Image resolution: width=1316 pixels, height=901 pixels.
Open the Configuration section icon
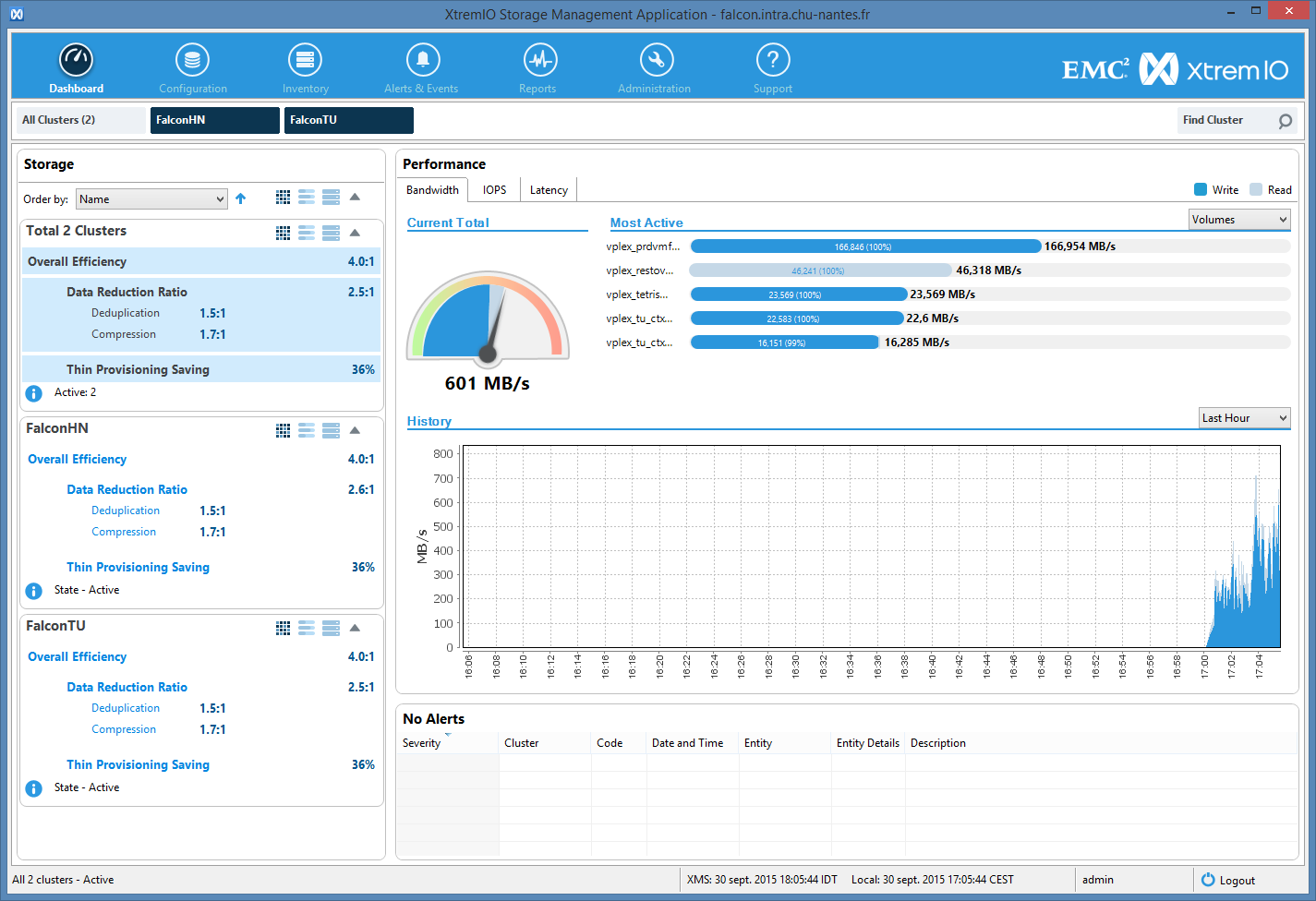pos(192,61)
